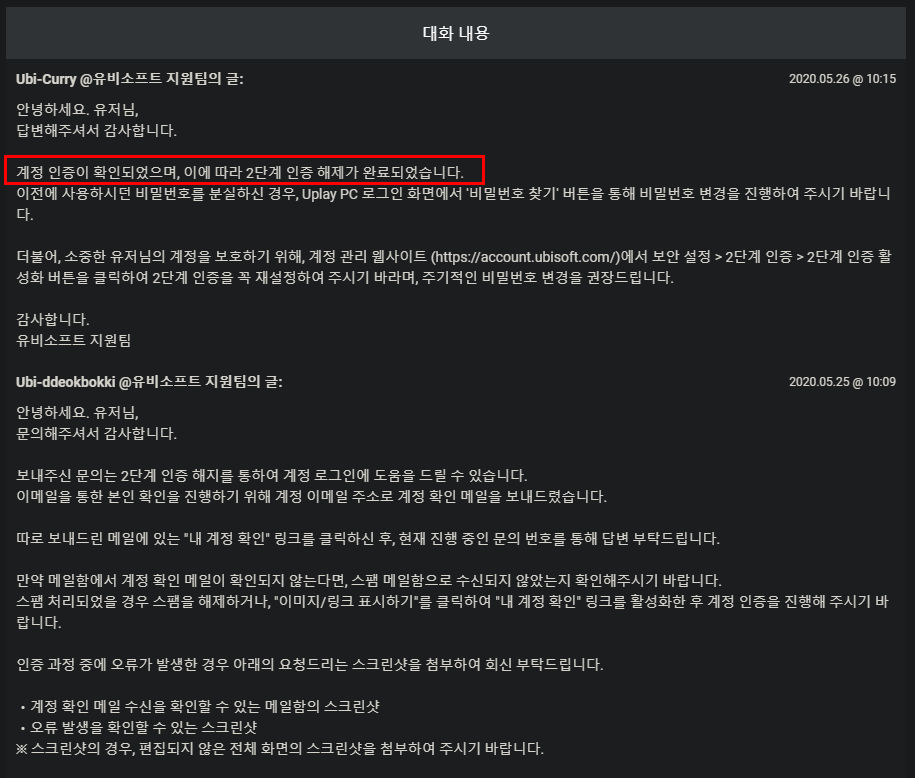The image size is (915, 778).
Task: Click the 인증 과정 중에 오류가 발생한 경우 line
Action: pos(310,665)
